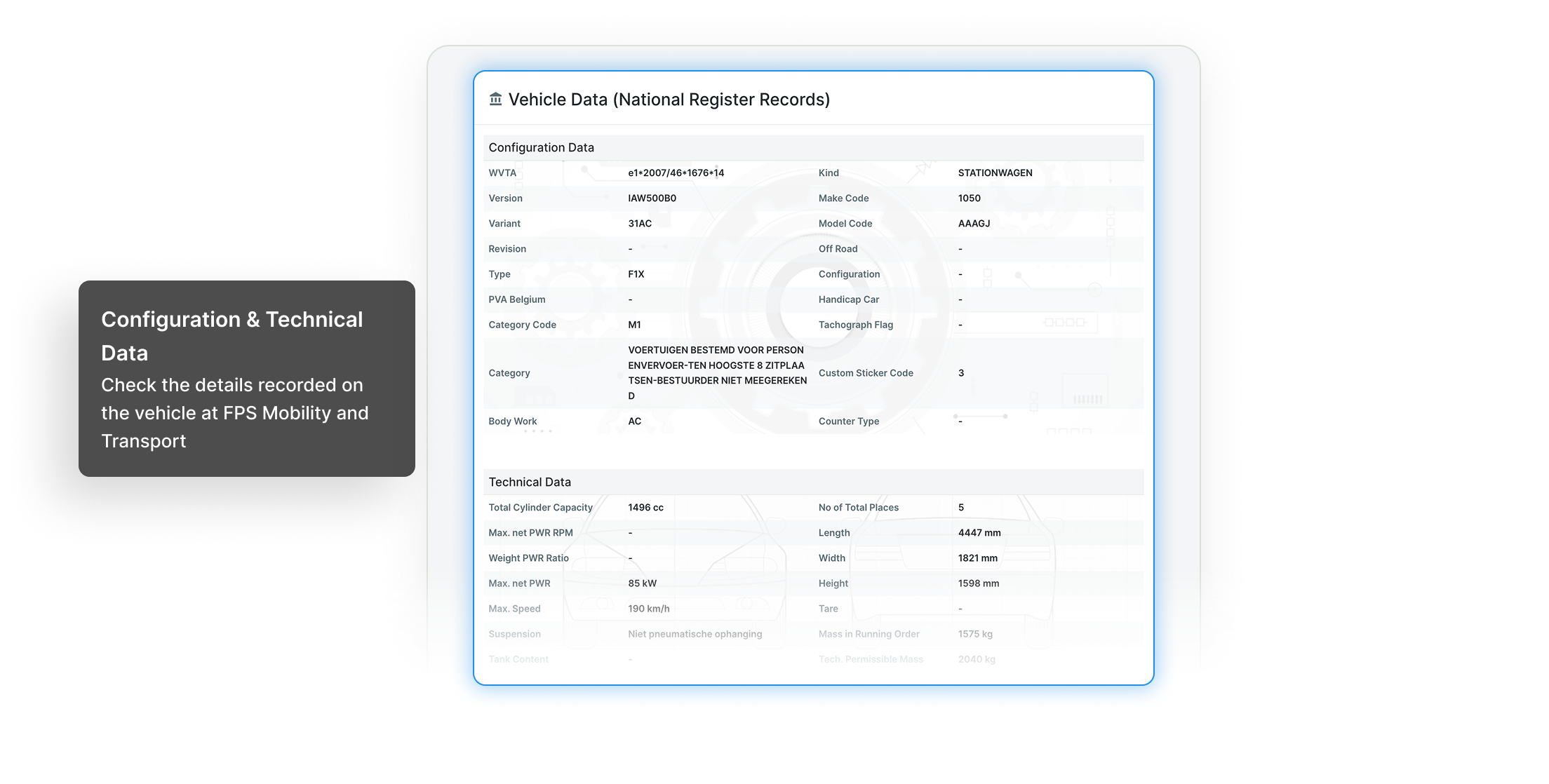Click the Variant value 31AC

point(640,223)
